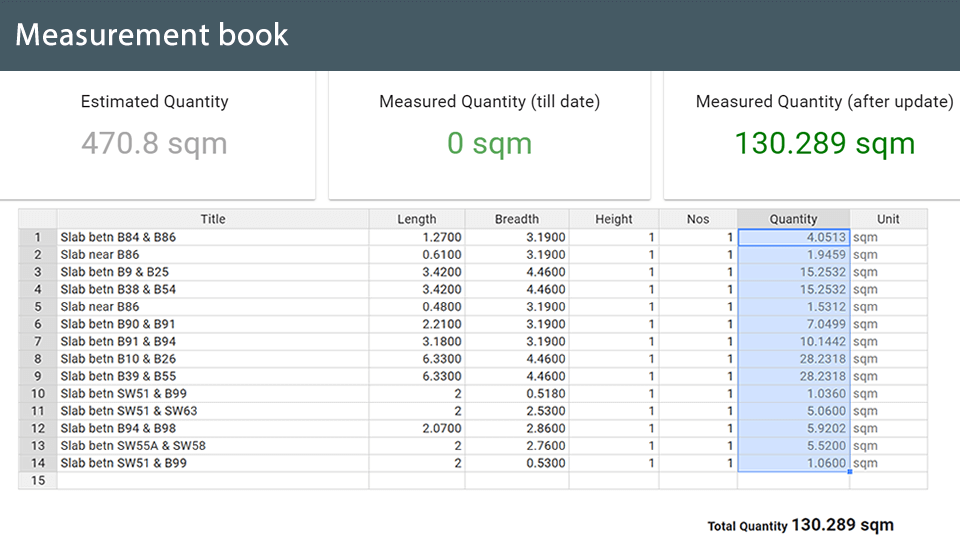Click the 'Slab betn B9 & B25' title cell
960x540 pixels.
pyautogui.click(x=213, y=272)
